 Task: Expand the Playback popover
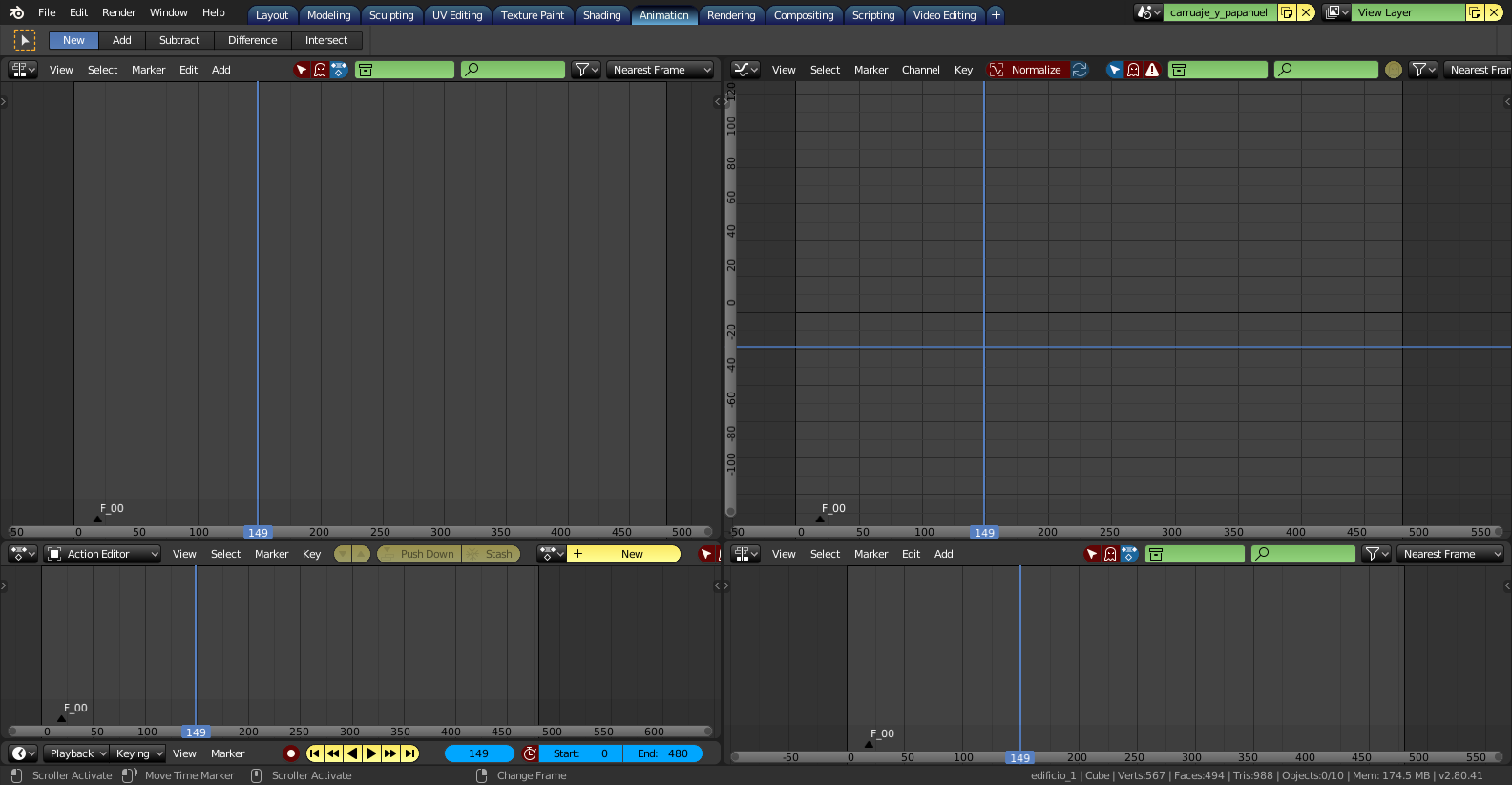75,753
